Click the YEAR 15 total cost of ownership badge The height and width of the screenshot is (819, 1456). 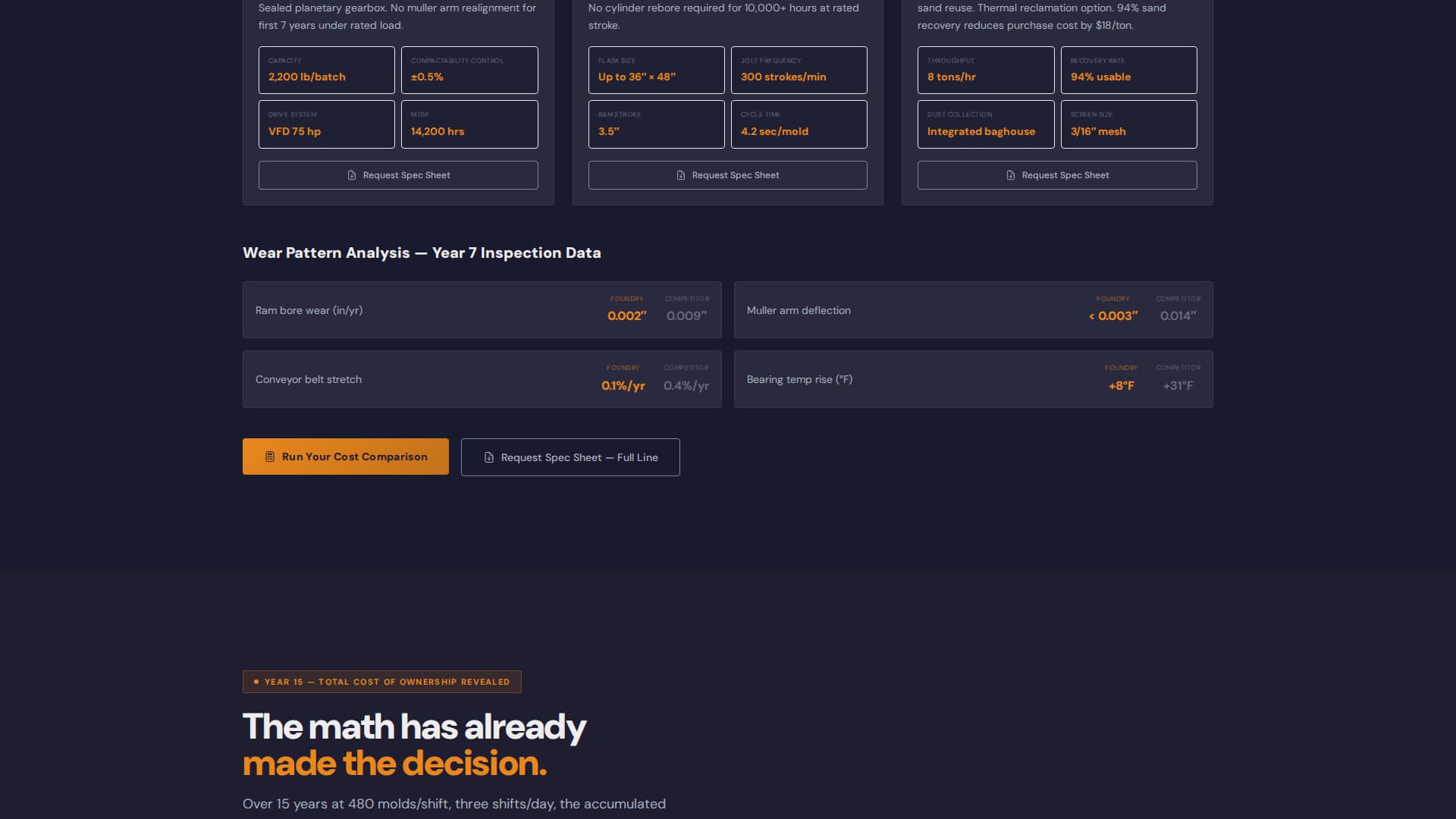pyautogui.click(x=381, y=681)
